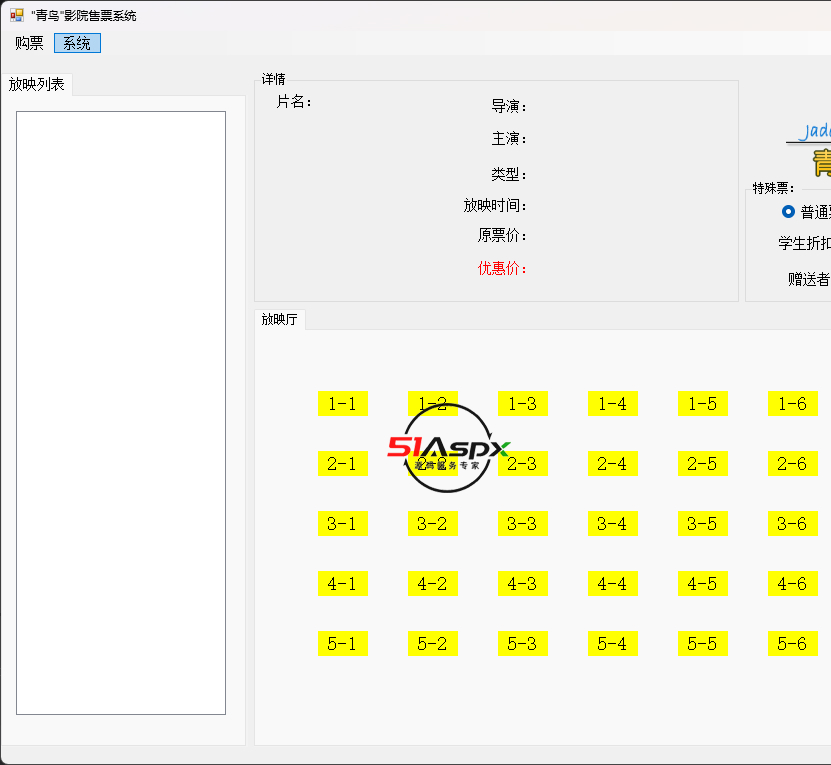Select seat 3-1
Viewport: 831px width, 765px height.
click(343, 523)
